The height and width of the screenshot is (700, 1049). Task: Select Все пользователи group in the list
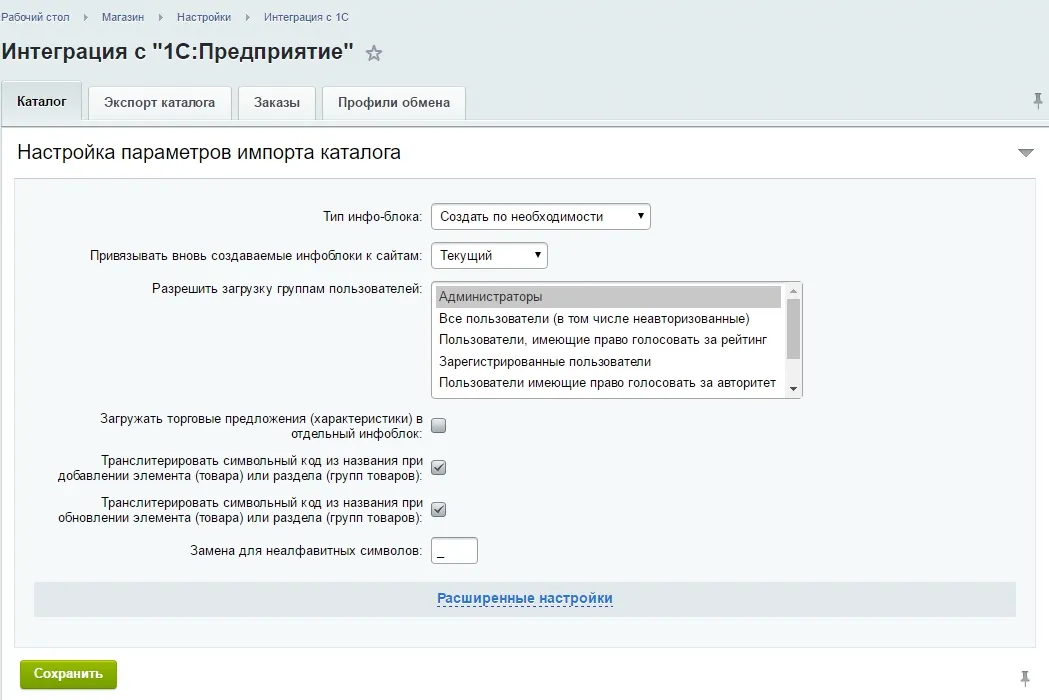pos(608,319)
